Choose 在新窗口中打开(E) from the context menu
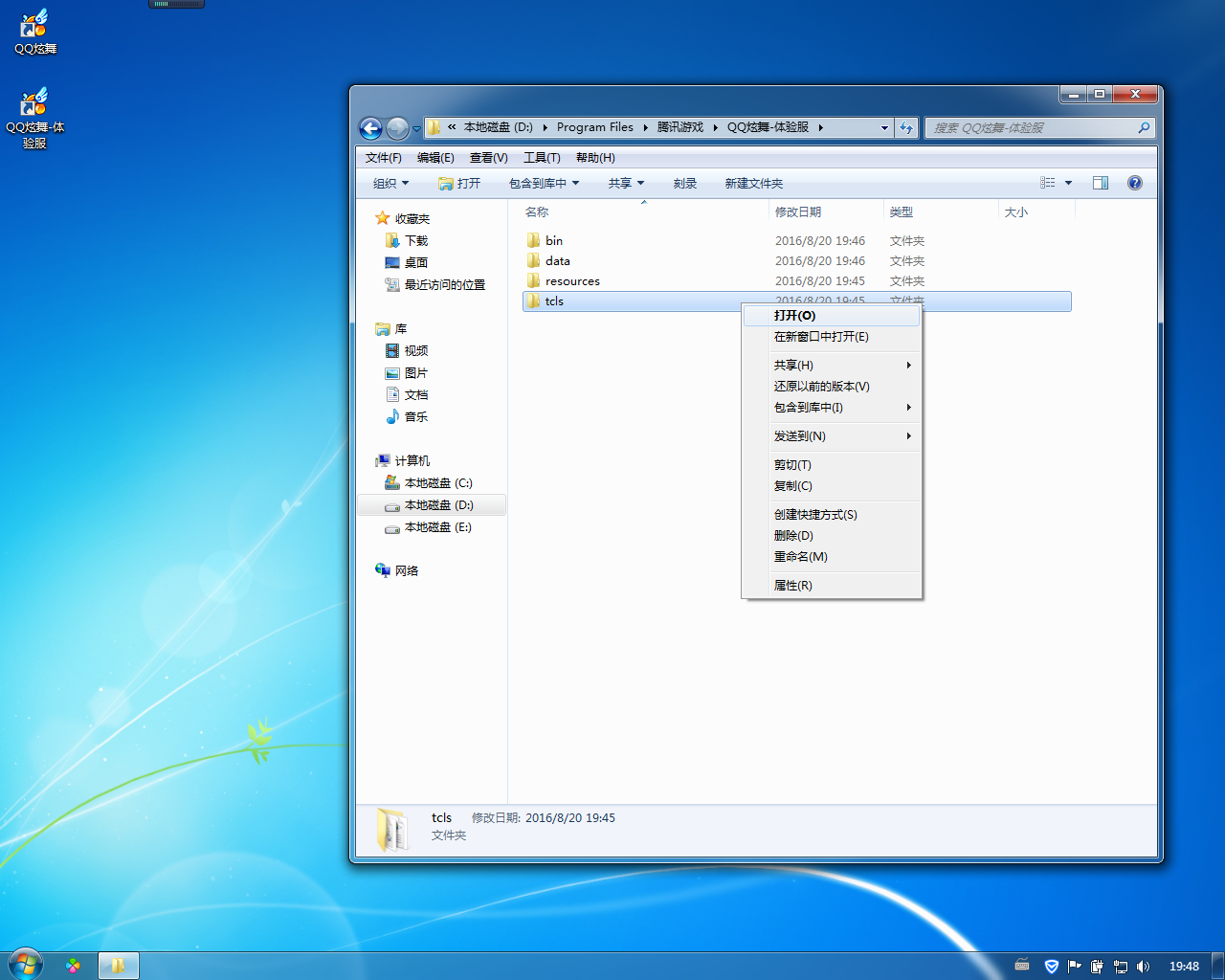This screenshot has width=1225, height=980. coord(832,337)
